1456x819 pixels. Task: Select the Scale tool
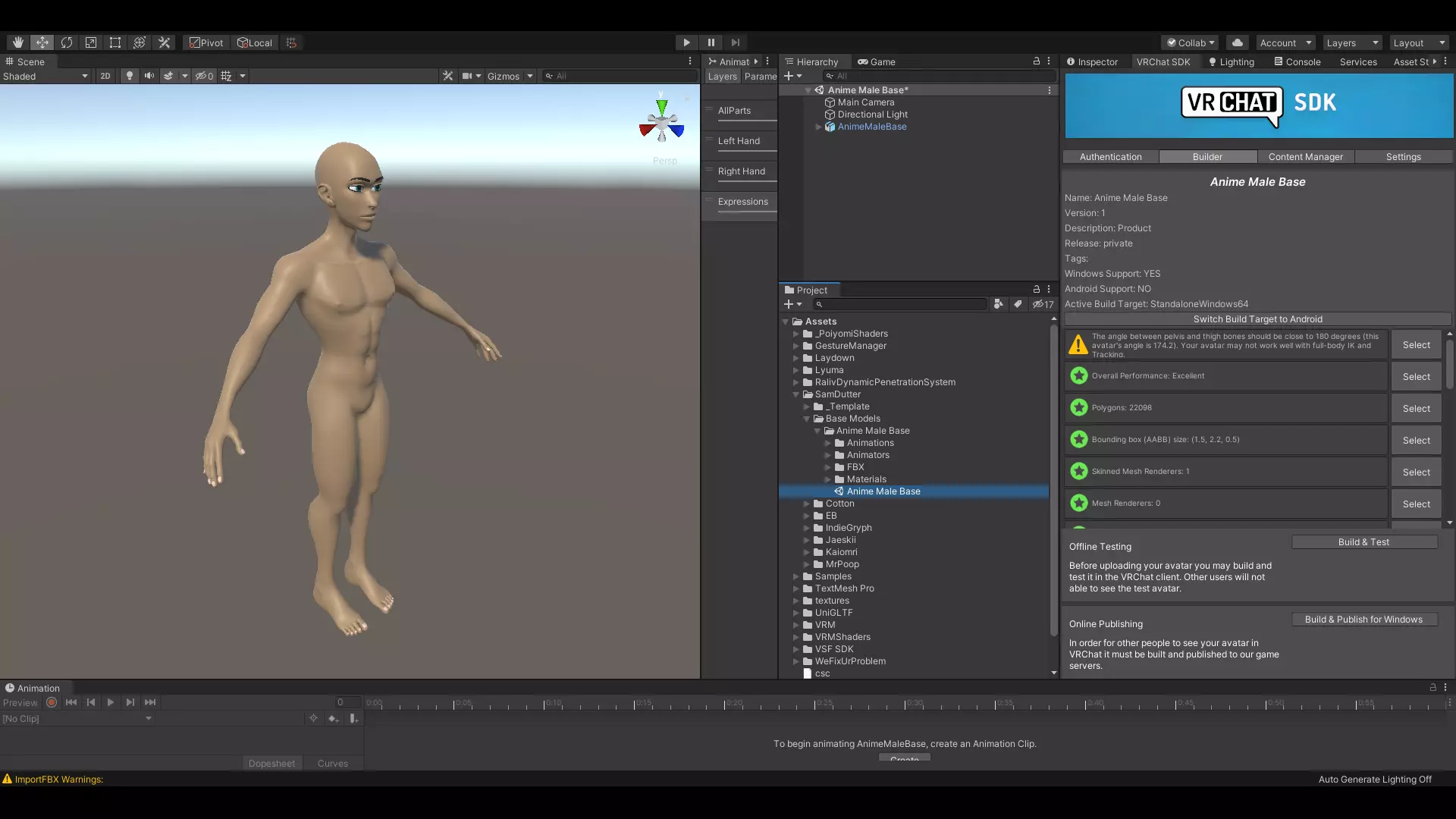click(x=91, y=42)
